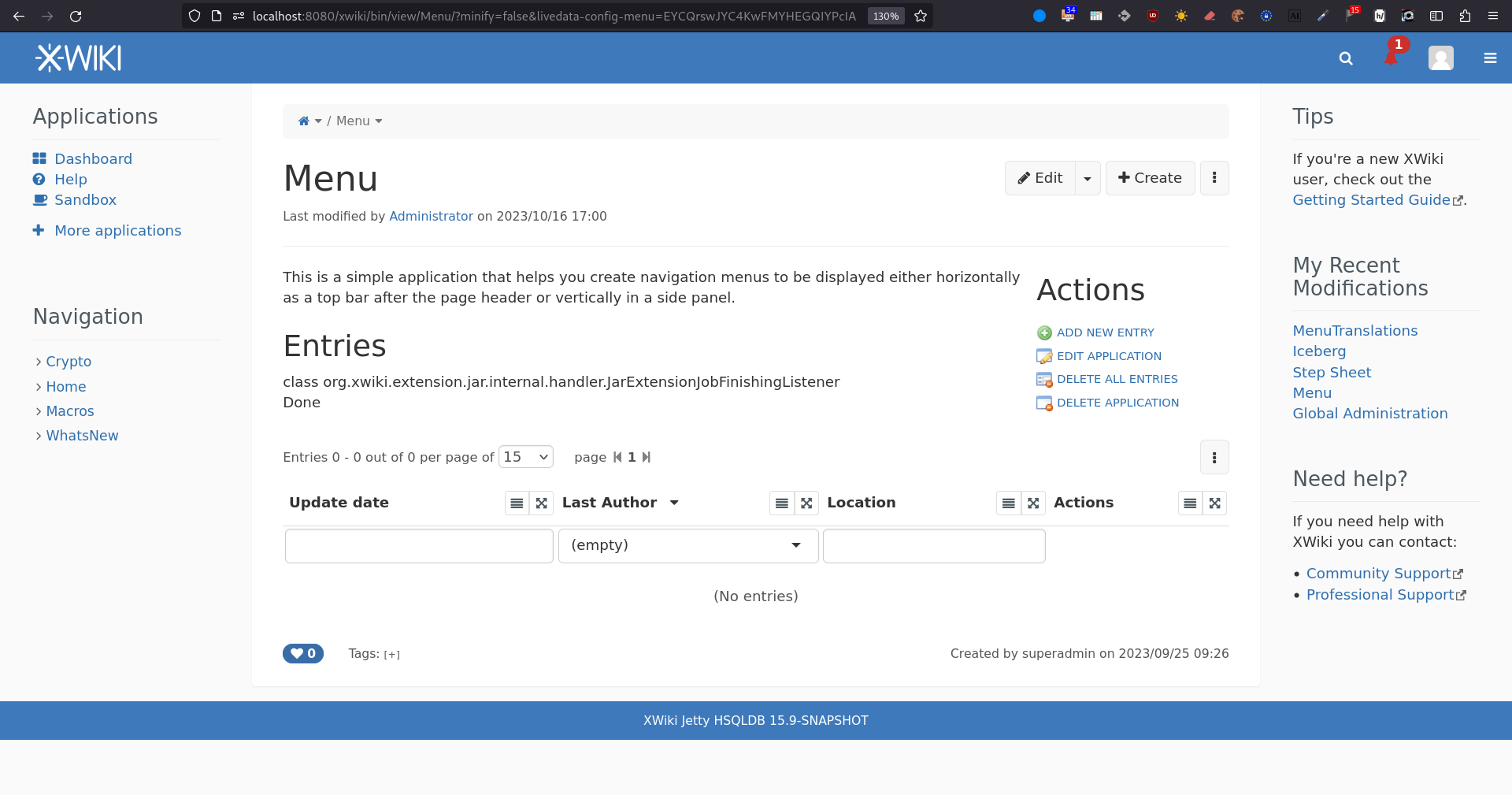Click the home breadcrumb icon

[x=303, y=121]
